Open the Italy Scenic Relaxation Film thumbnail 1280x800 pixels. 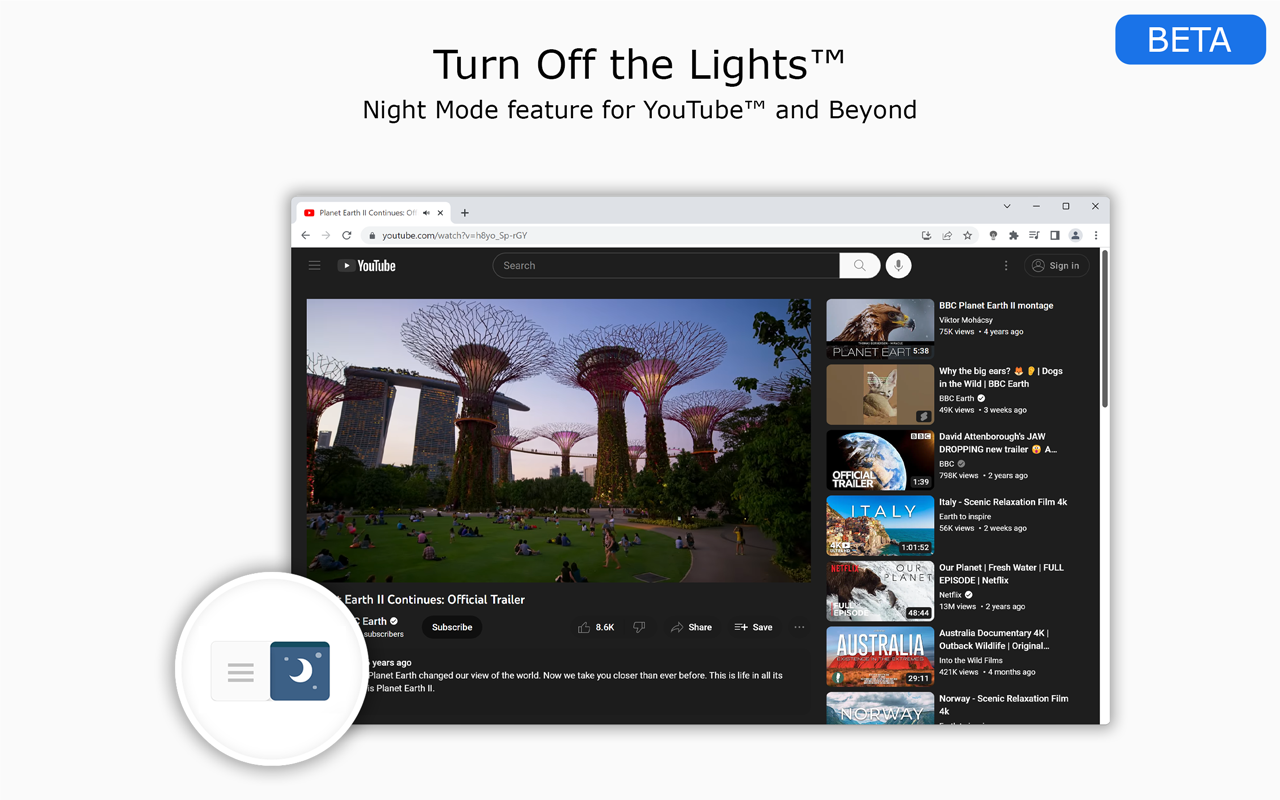point(880,525)
